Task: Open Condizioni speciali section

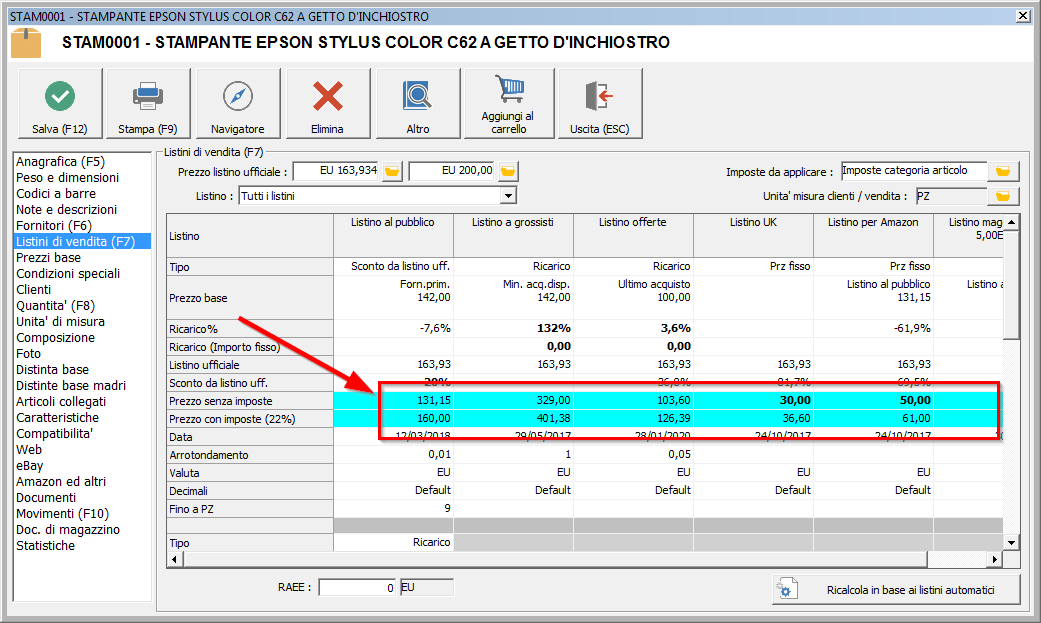Action: [68, 273]
